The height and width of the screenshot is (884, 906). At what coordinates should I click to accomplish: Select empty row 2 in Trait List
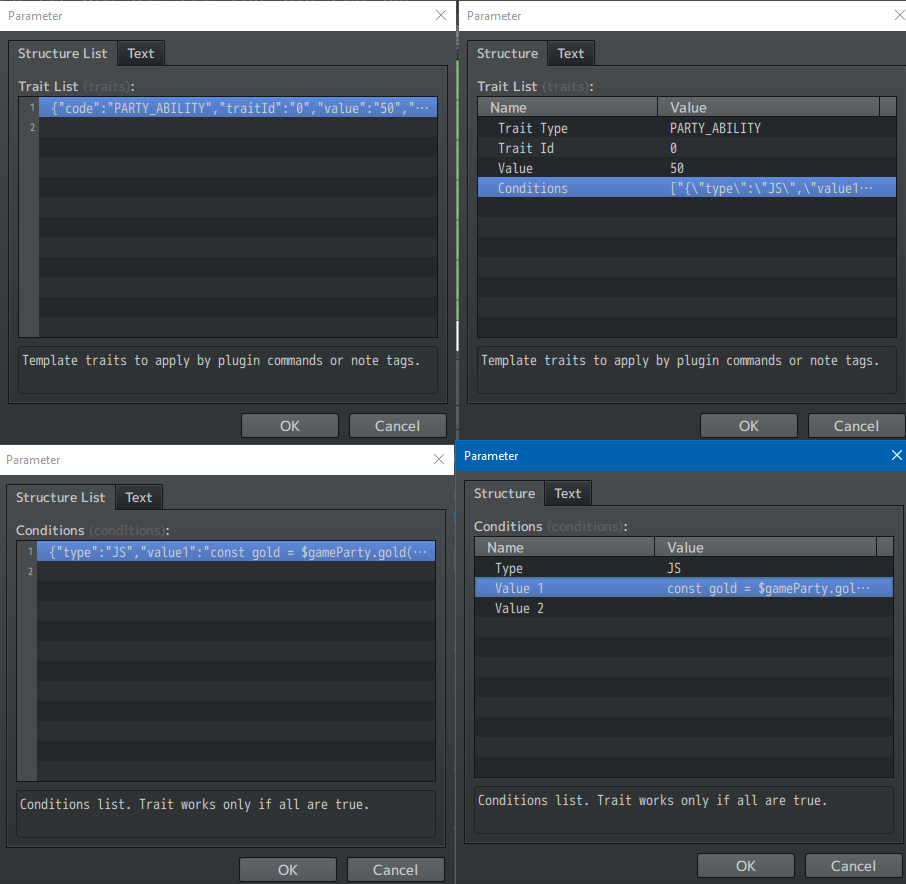click(x=238, y=127)
